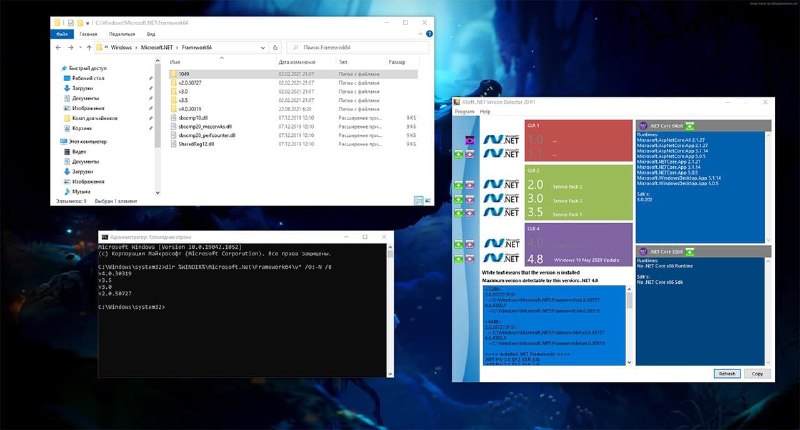
Task: Click the Explorer navigation pane scrollbar down arrow
Action: coord(157,193)
